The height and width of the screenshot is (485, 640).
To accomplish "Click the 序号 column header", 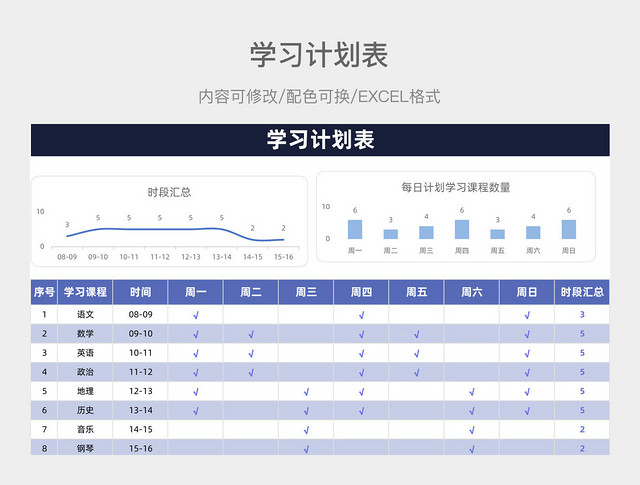I will tap(44, 292).
